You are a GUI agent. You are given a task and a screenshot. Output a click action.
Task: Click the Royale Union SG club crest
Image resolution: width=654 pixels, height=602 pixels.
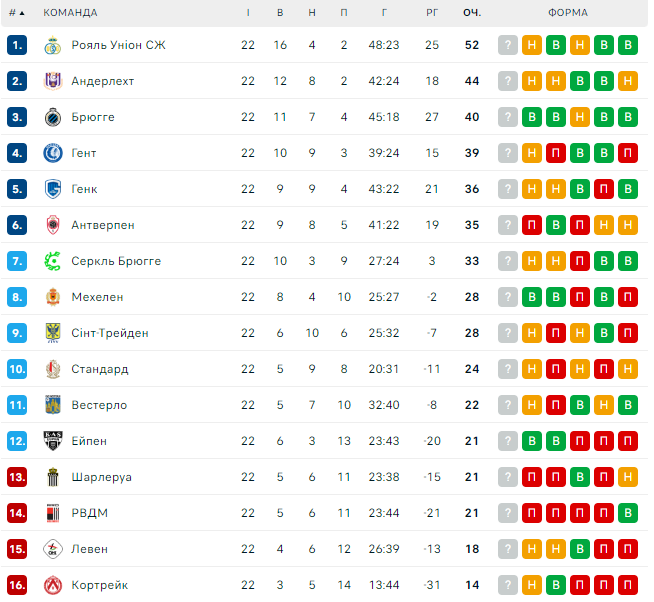click(x=53, y=45)
